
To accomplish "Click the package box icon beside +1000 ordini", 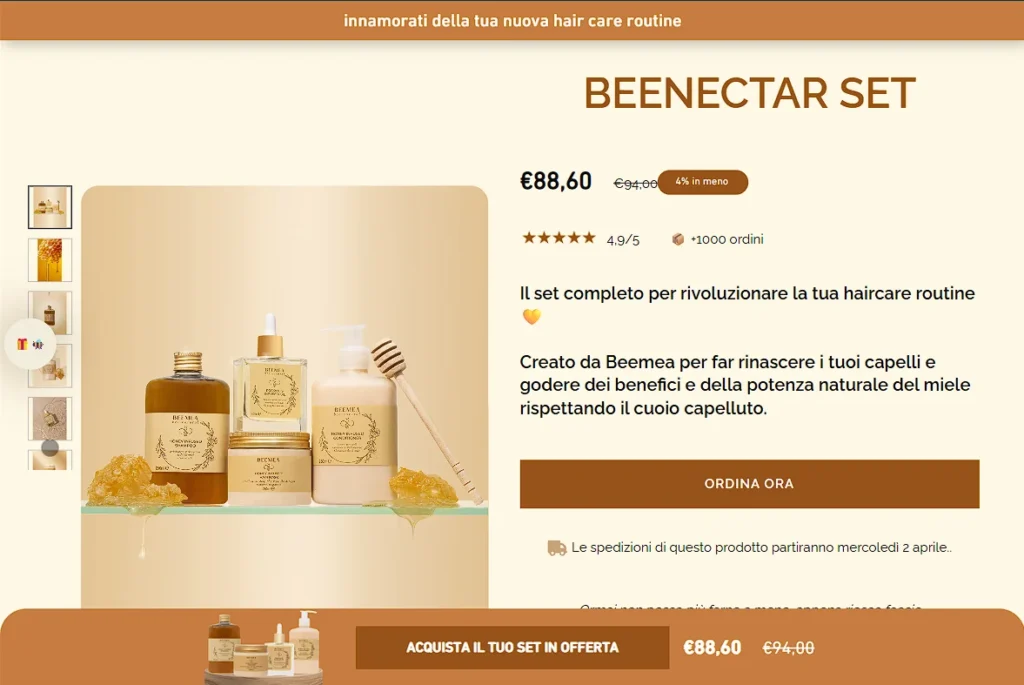I will pyautogui.click(x=678, y=240).
